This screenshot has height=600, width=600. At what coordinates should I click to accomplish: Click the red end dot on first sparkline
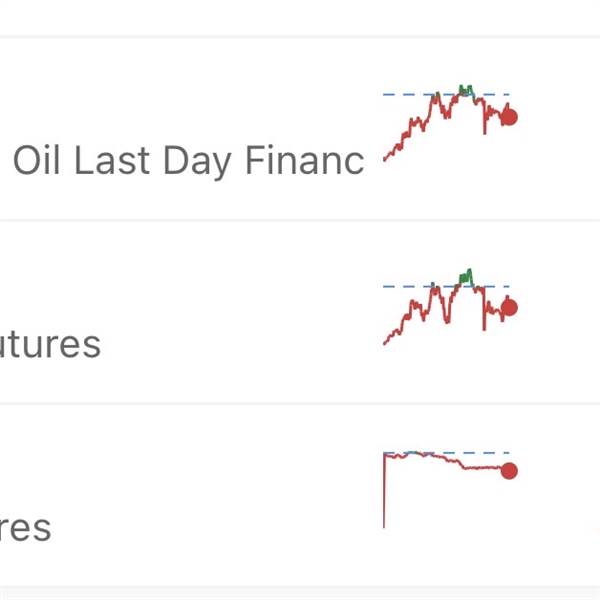[508, 117]
